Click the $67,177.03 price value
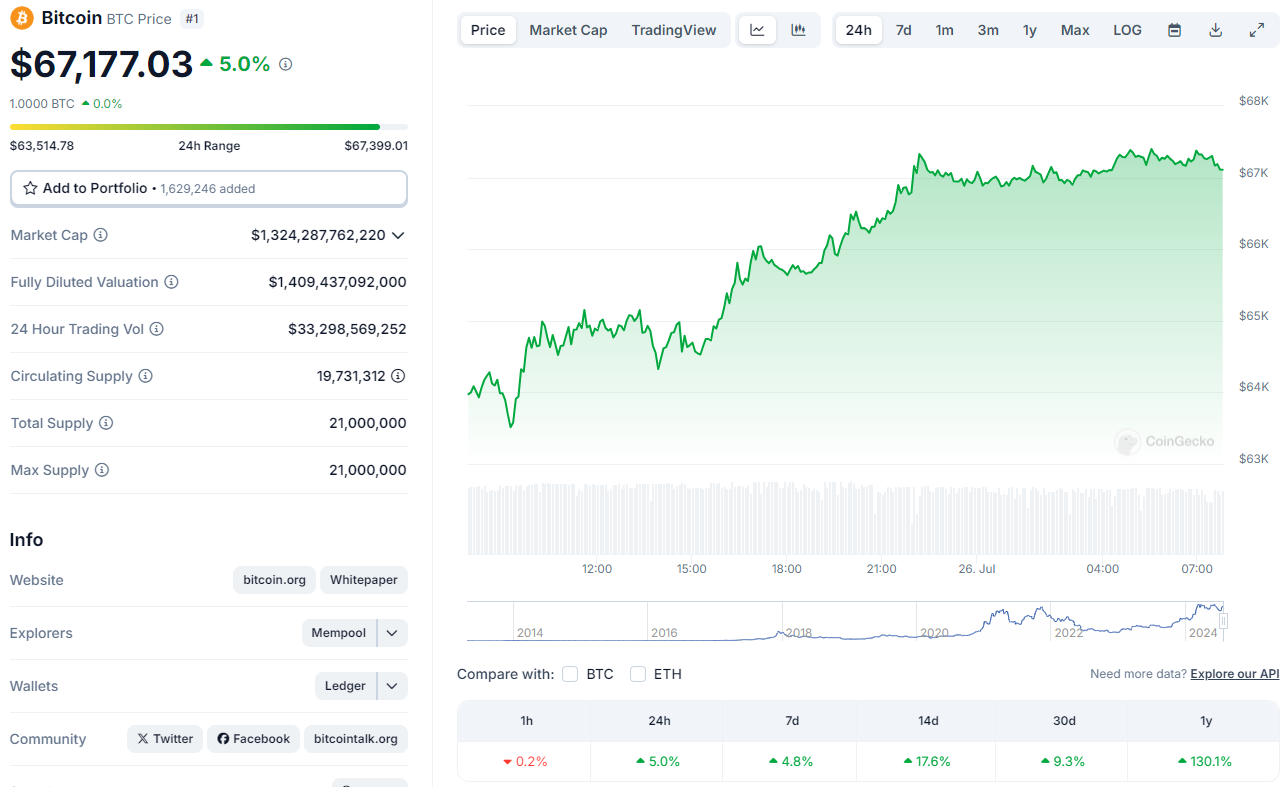 pos(101,64)
